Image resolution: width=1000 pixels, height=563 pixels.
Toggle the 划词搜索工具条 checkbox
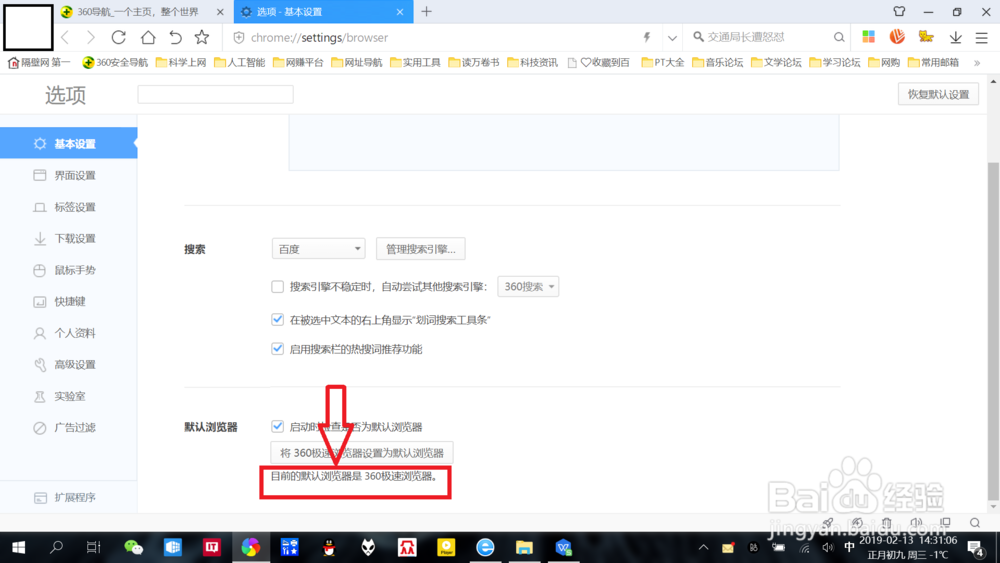277,319
